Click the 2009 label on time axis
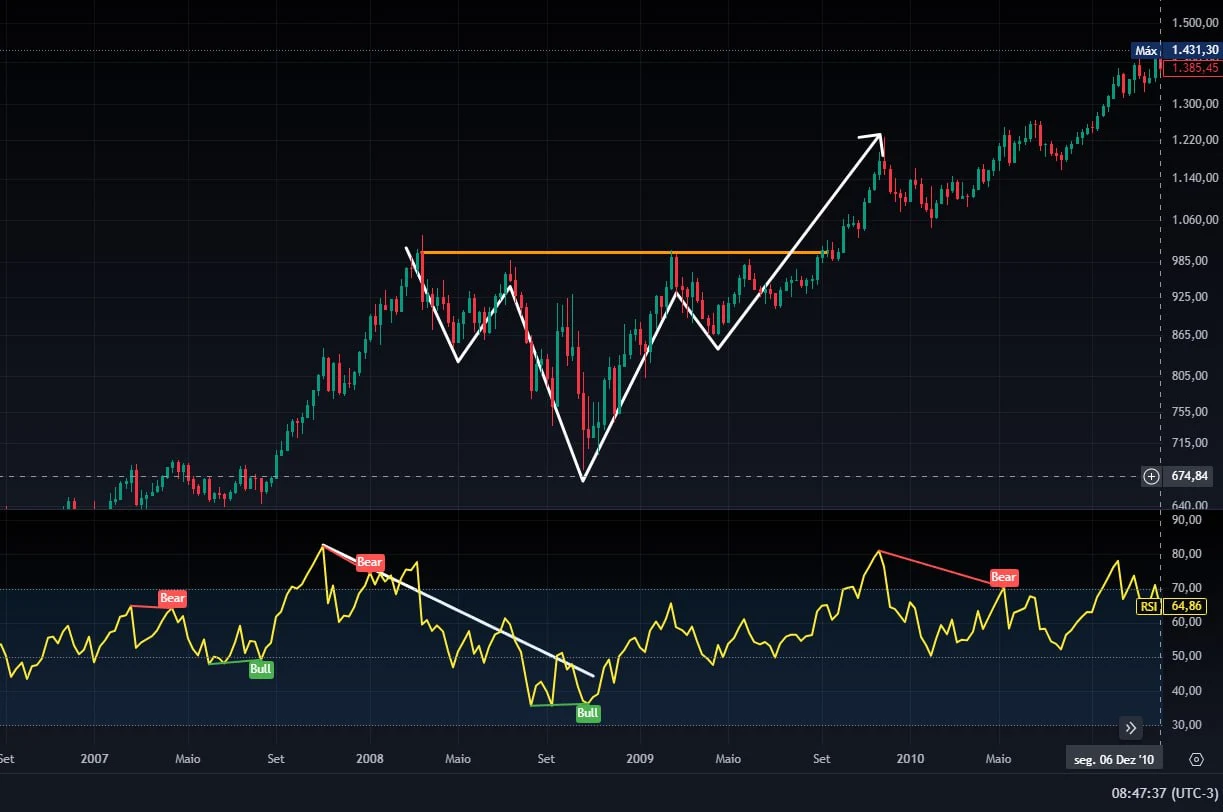Viewport: 1223px width, 812px height. click(639, 759)
